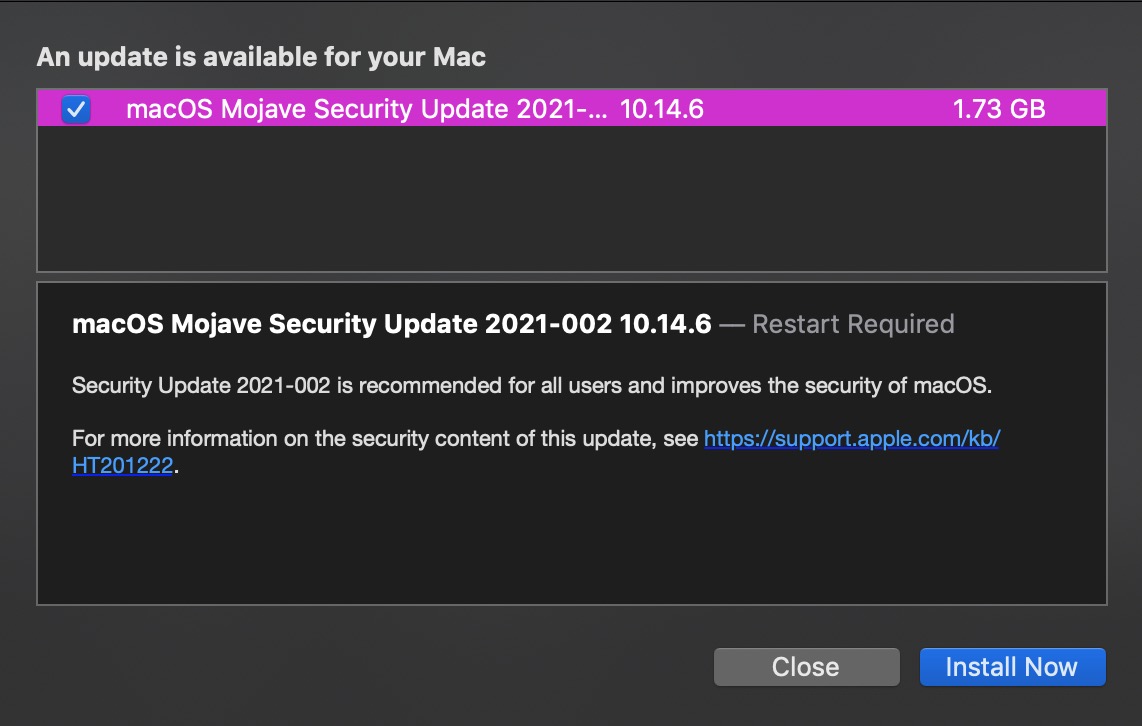Screen dimensions: 1142x726
Task: Click the Restart Required label
Action: [852, 324]
